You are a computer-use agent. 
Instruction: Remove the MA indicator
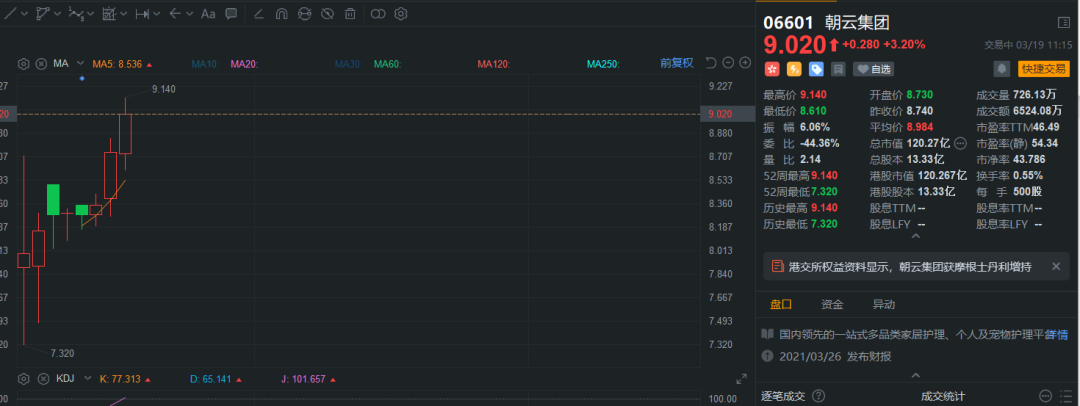pyautogui.click(x=41, y=63)
